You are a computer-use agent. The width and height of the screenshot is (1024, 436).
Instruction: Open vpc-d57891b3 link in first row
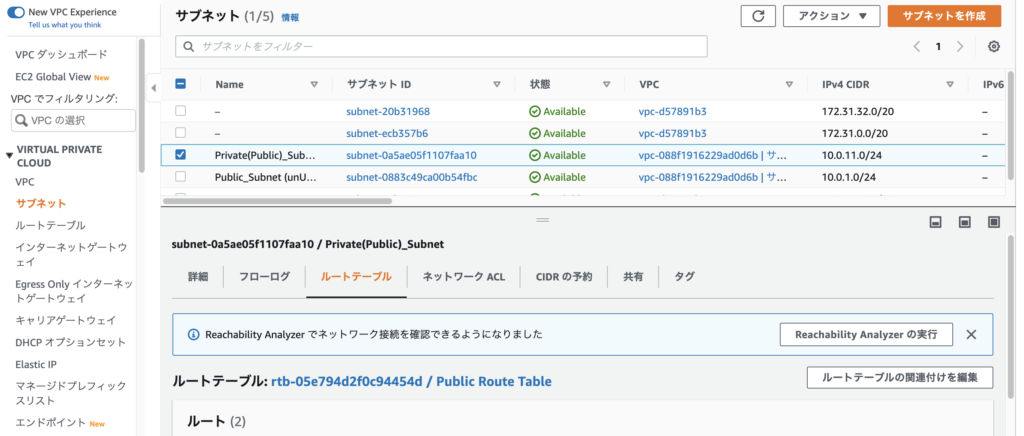pos(673,112)
